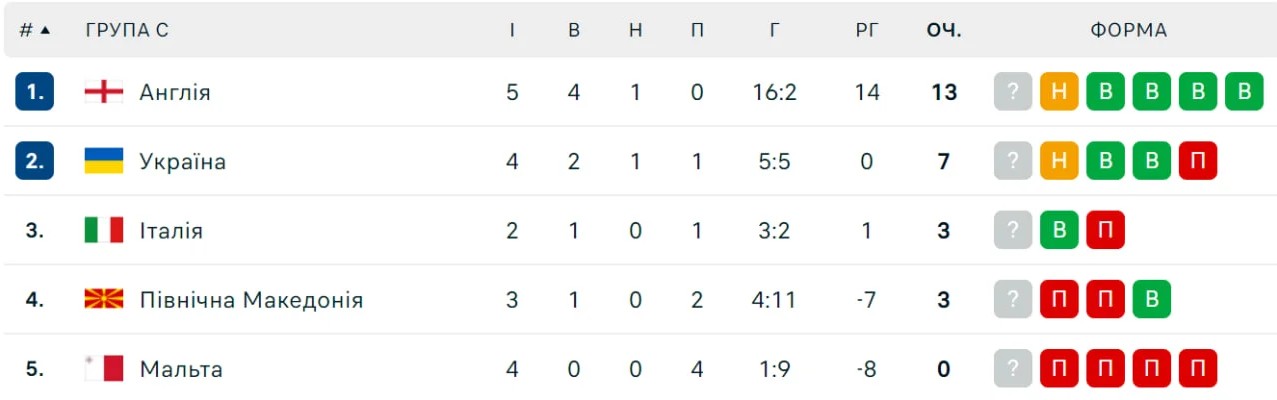
Task: Open the Англія team link
Action: click(175, 92)
